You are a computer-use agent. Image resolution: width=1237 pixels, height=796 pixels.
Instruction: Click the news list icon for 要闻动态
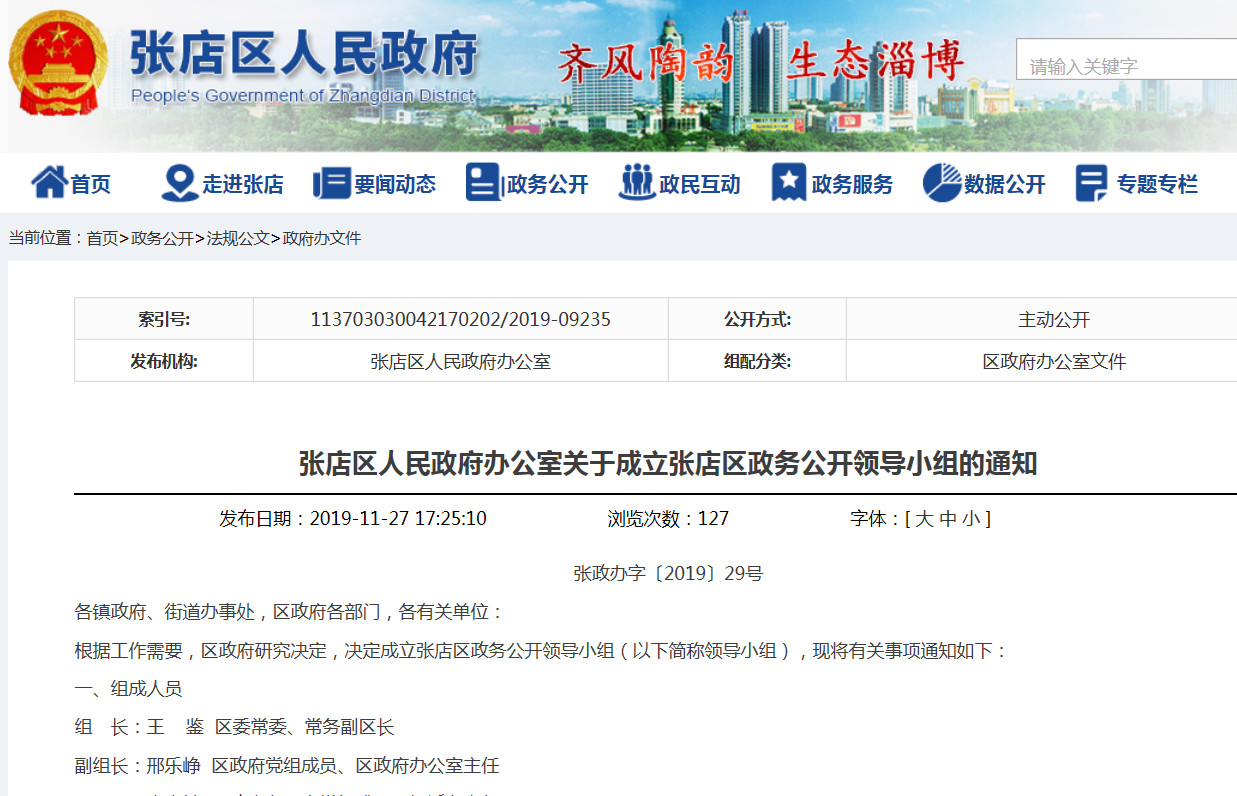pos(331,183)
